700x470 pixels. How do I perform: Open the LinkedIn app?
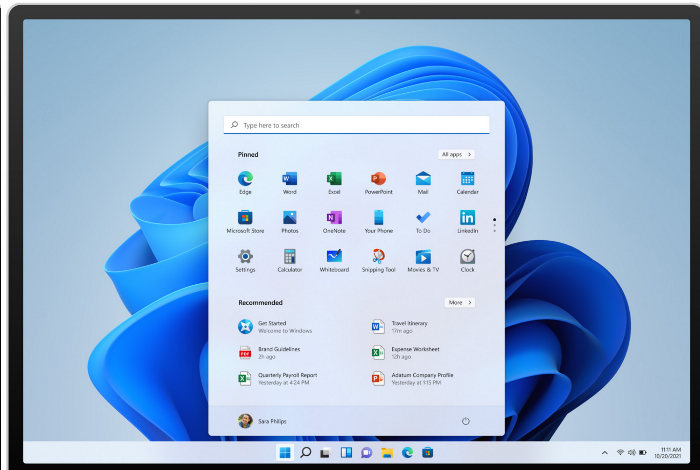(467, 221)
